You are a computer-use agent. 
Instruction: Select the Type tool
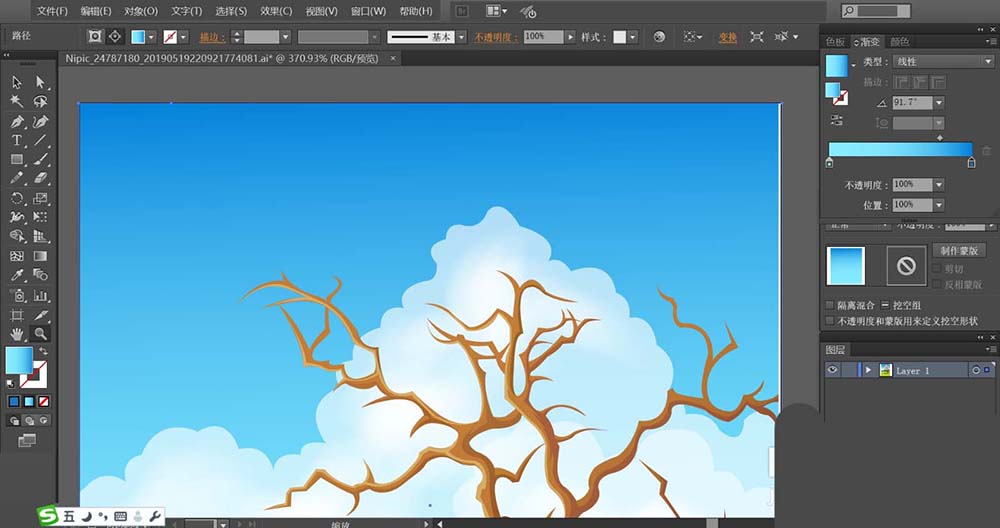(x=17, y=140)
